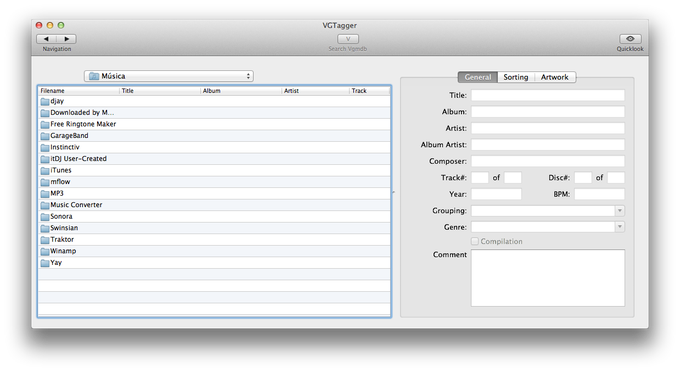This screenshot has height=372, width=680.
Task: Switch to the Sorting tab
Action: click(x=516, y=77)
